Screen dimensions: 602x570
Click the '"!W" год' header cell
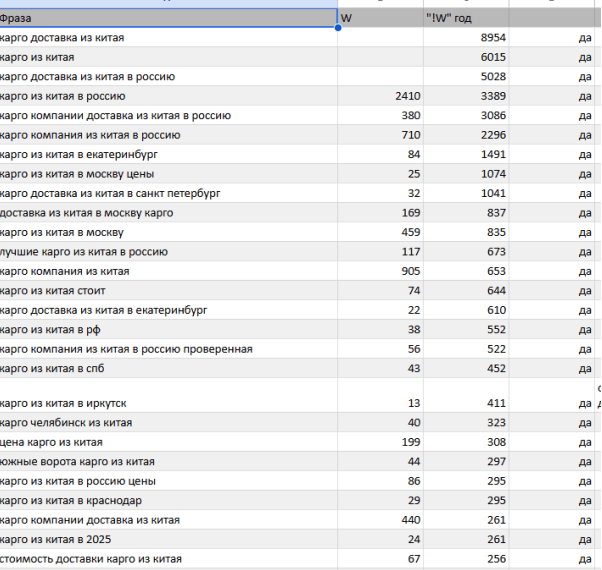pos(466,18)
